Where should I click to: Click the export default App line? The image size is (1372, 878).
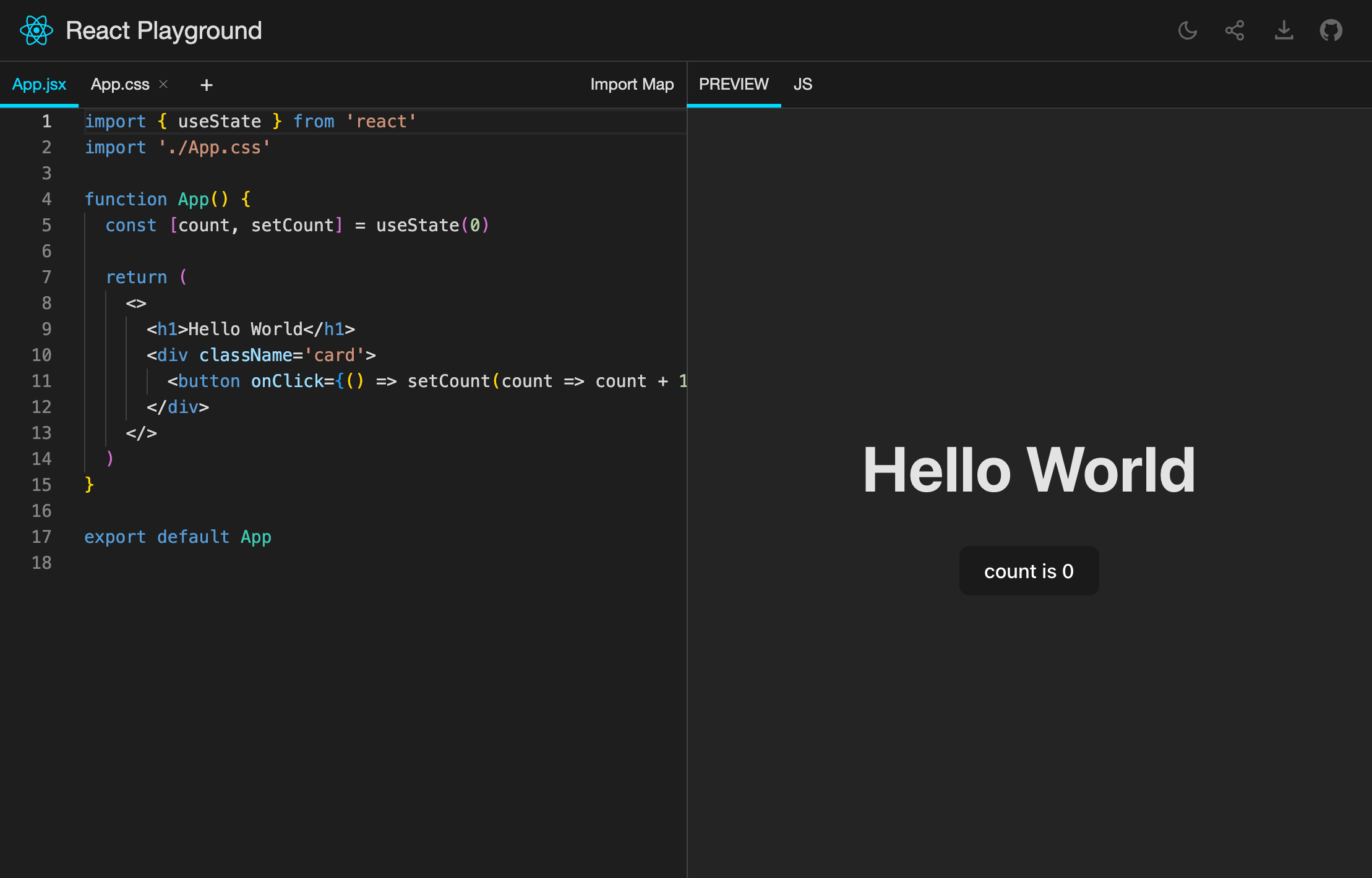(x=178, y=537)
